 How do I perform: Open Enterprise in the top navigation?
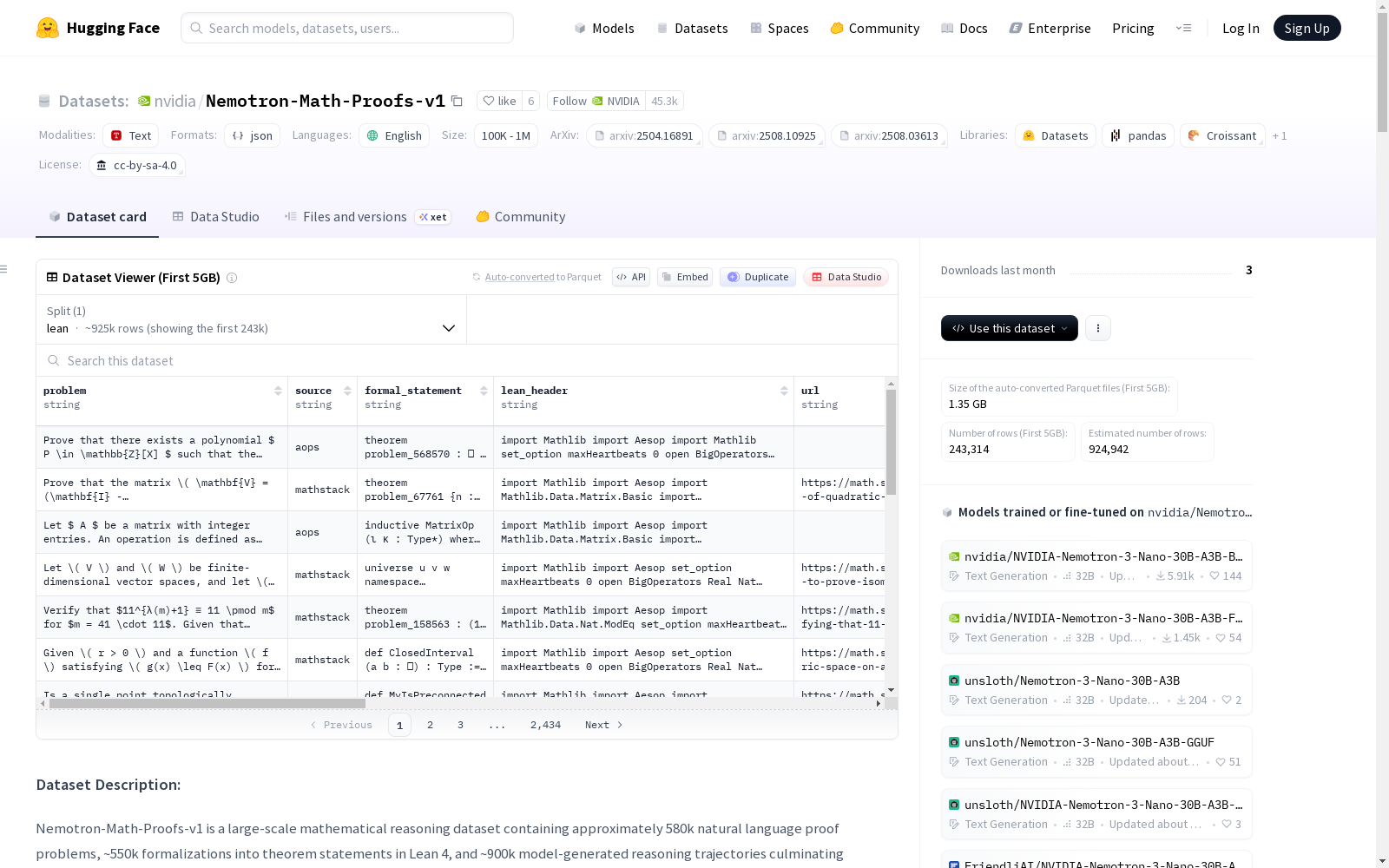(1050, 28)
